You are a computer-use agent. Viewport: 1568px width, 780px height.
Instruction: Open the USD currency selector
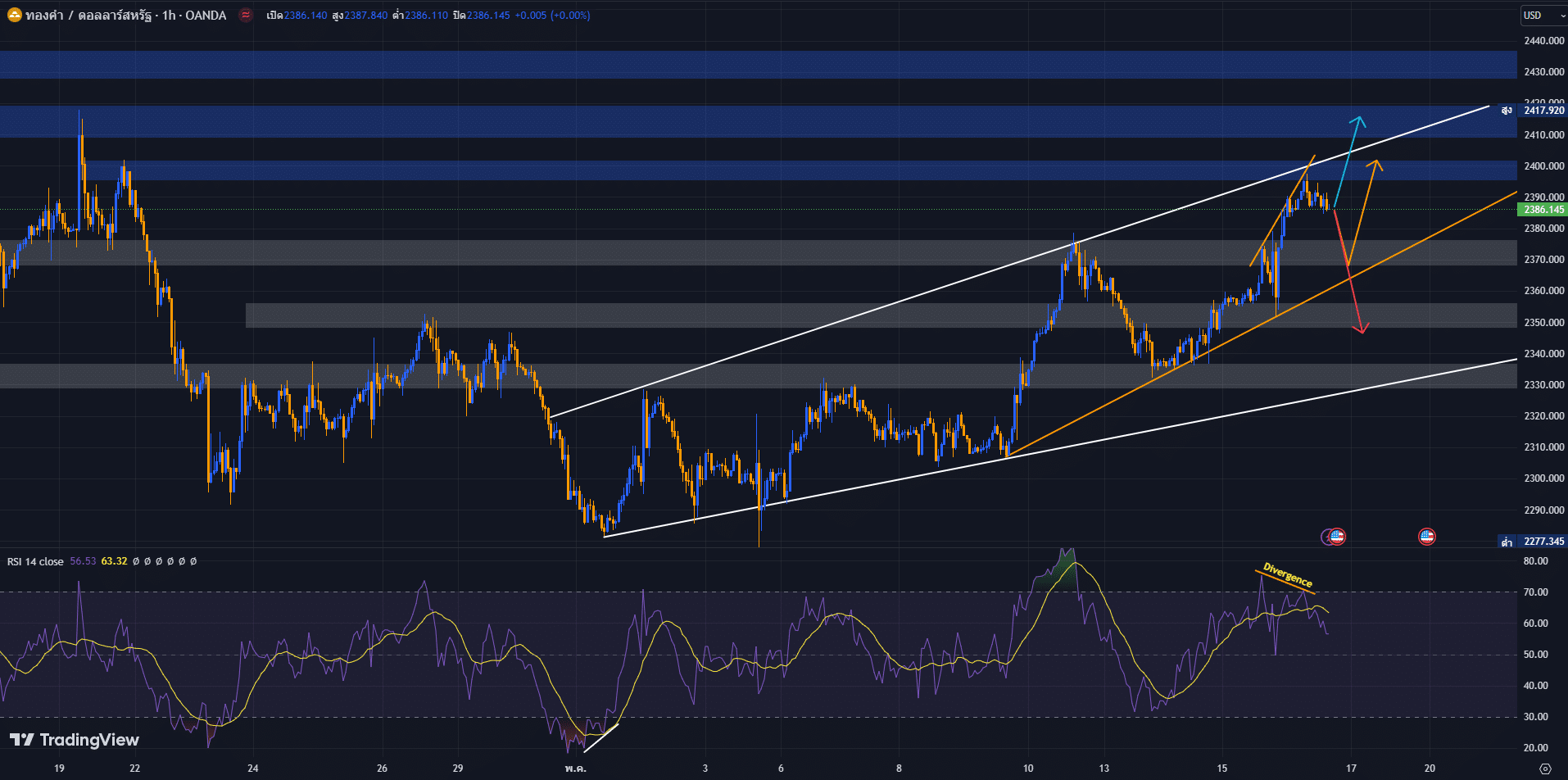pos(1543,15)
